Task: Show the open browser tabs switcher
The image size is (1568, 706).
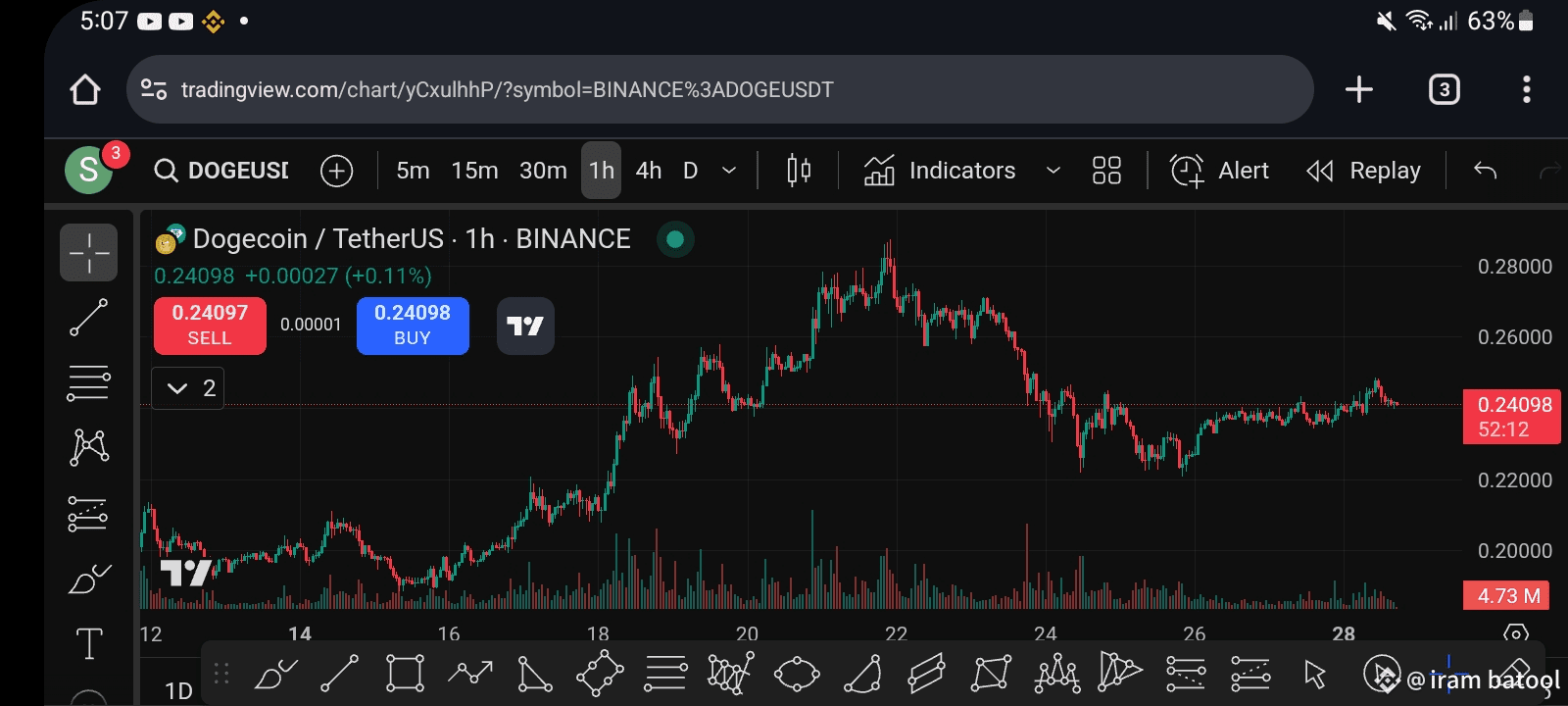Action: pos(1444,89)
